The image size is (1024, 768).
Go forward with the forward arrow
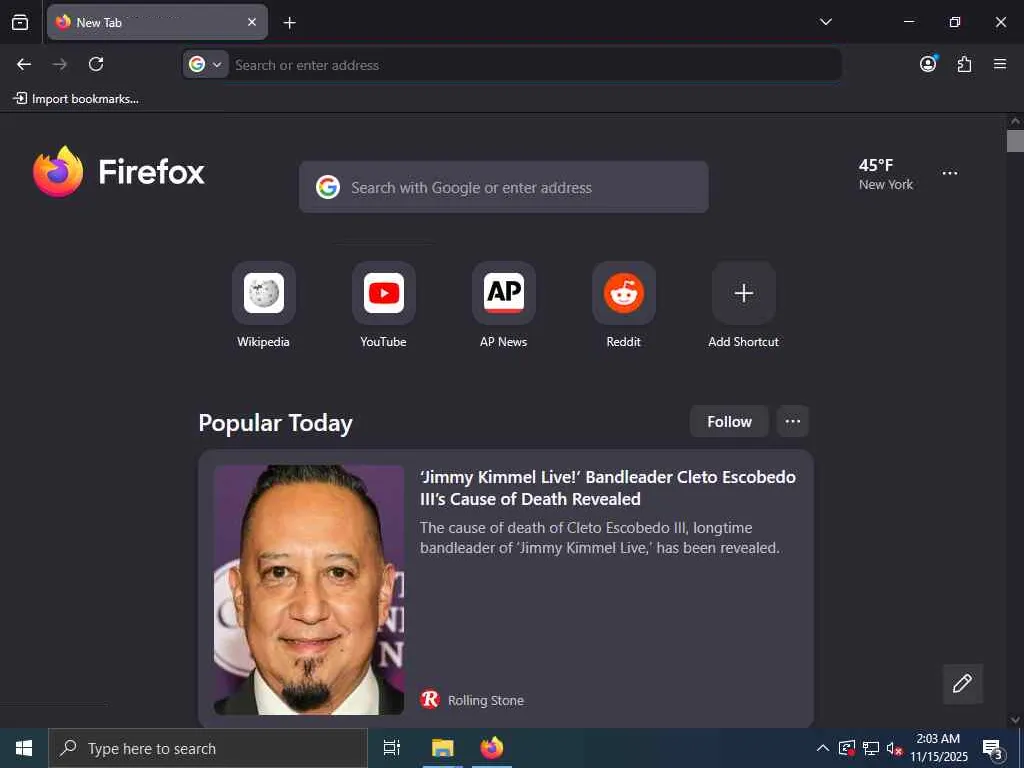(59, 64)
